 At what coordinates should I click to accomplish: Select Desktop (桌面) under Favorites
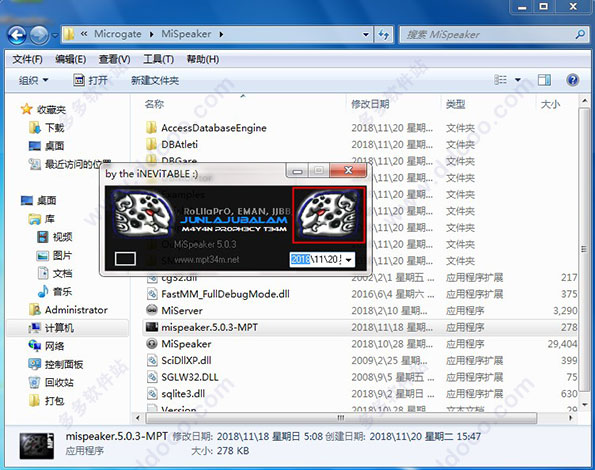[46, 146]
